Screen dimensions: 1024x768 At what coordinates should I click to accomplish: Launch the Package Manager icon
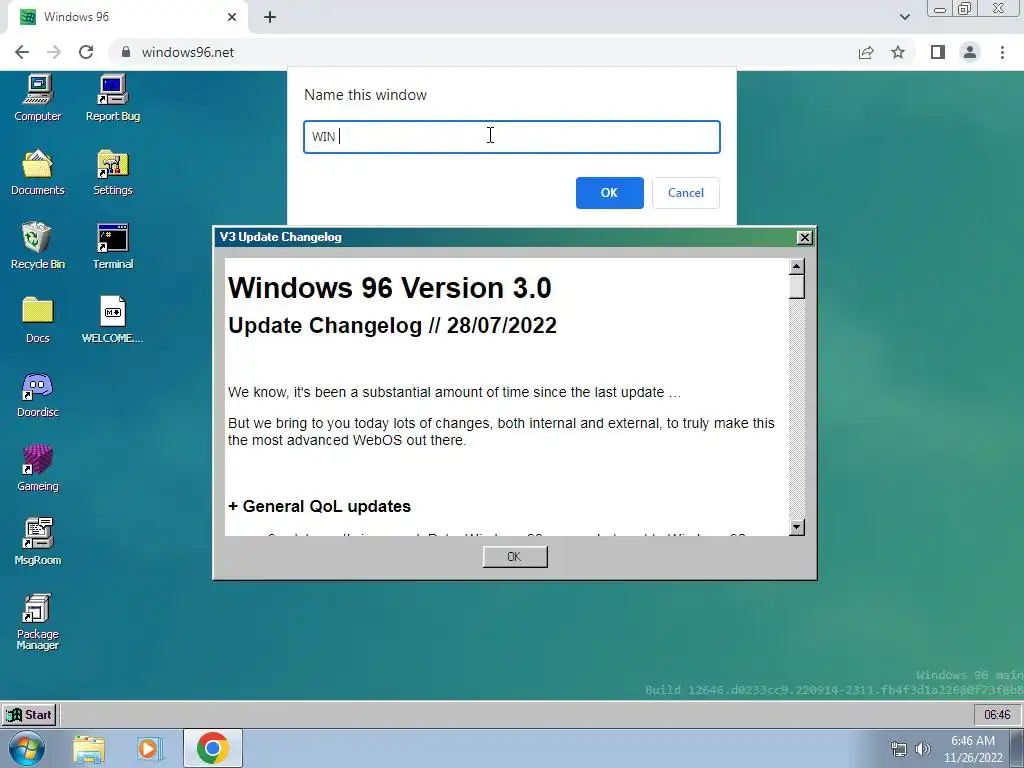[x=37, y=622]
